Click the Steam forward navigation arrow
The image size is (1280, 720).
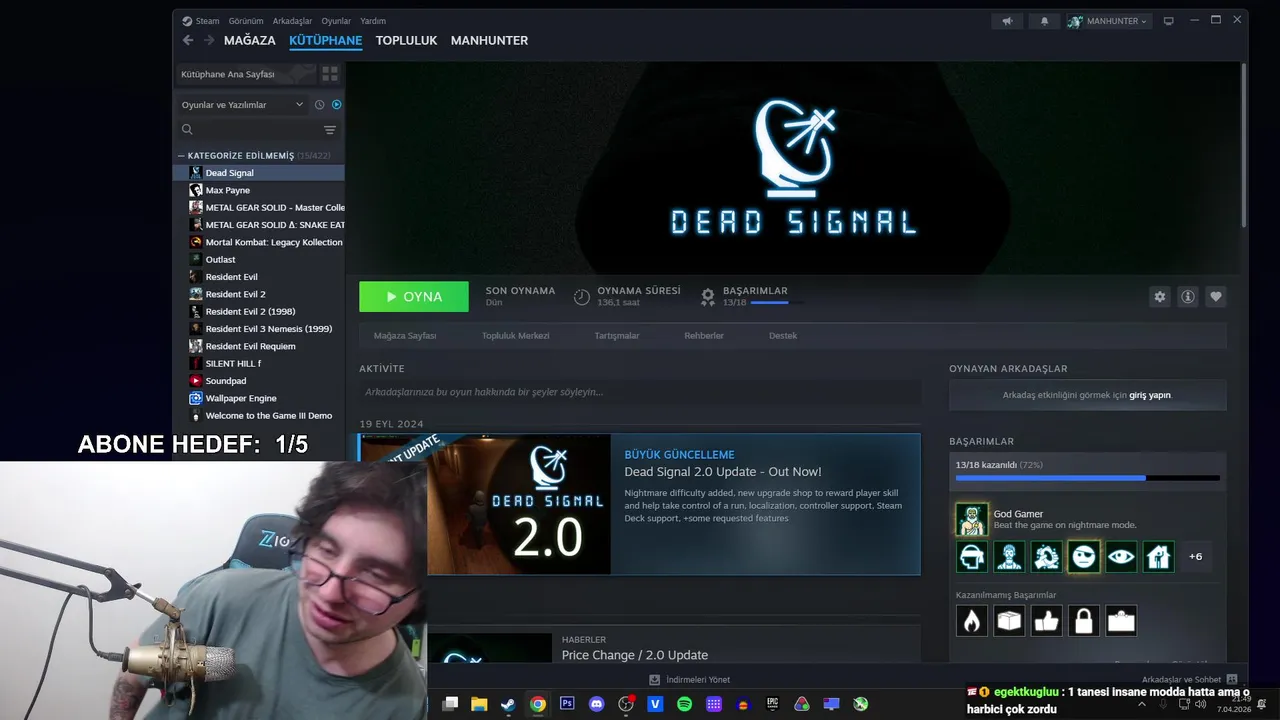tap(209, 40)
